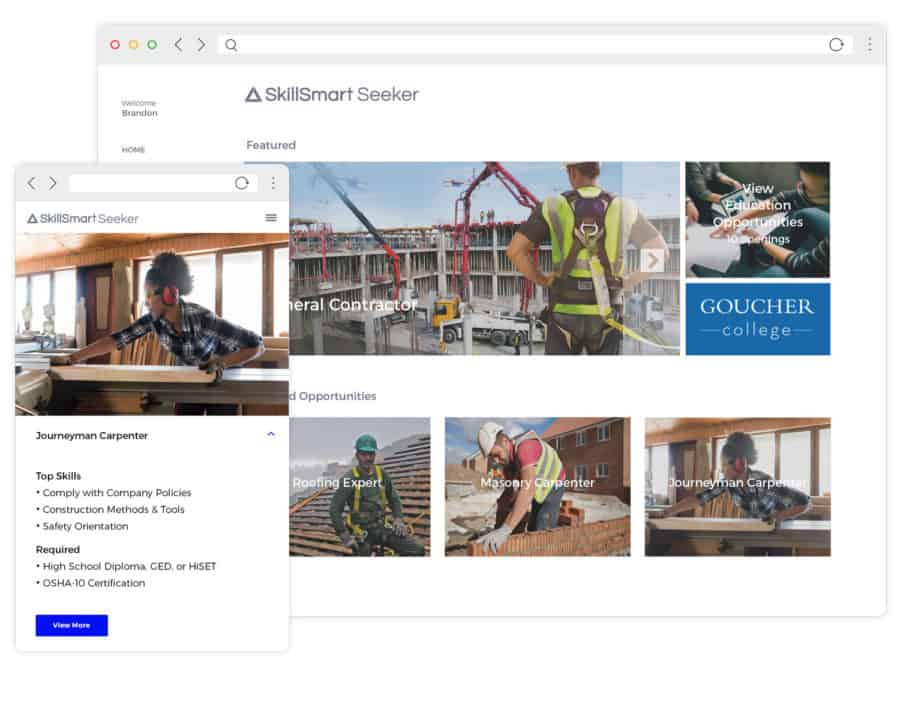Image resolution: width=900 pixels, height=701 pixels.
Task: Go back using the large browser's back arrow
Action: (x=178, y=45)
